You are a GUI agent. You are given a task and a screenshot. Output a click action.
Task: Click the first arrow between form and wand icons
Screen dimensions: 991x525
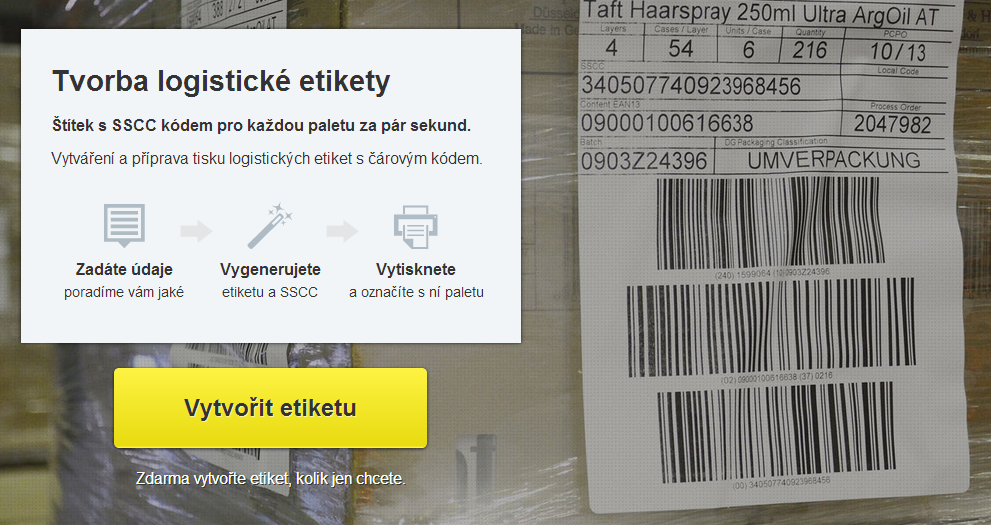196,231
